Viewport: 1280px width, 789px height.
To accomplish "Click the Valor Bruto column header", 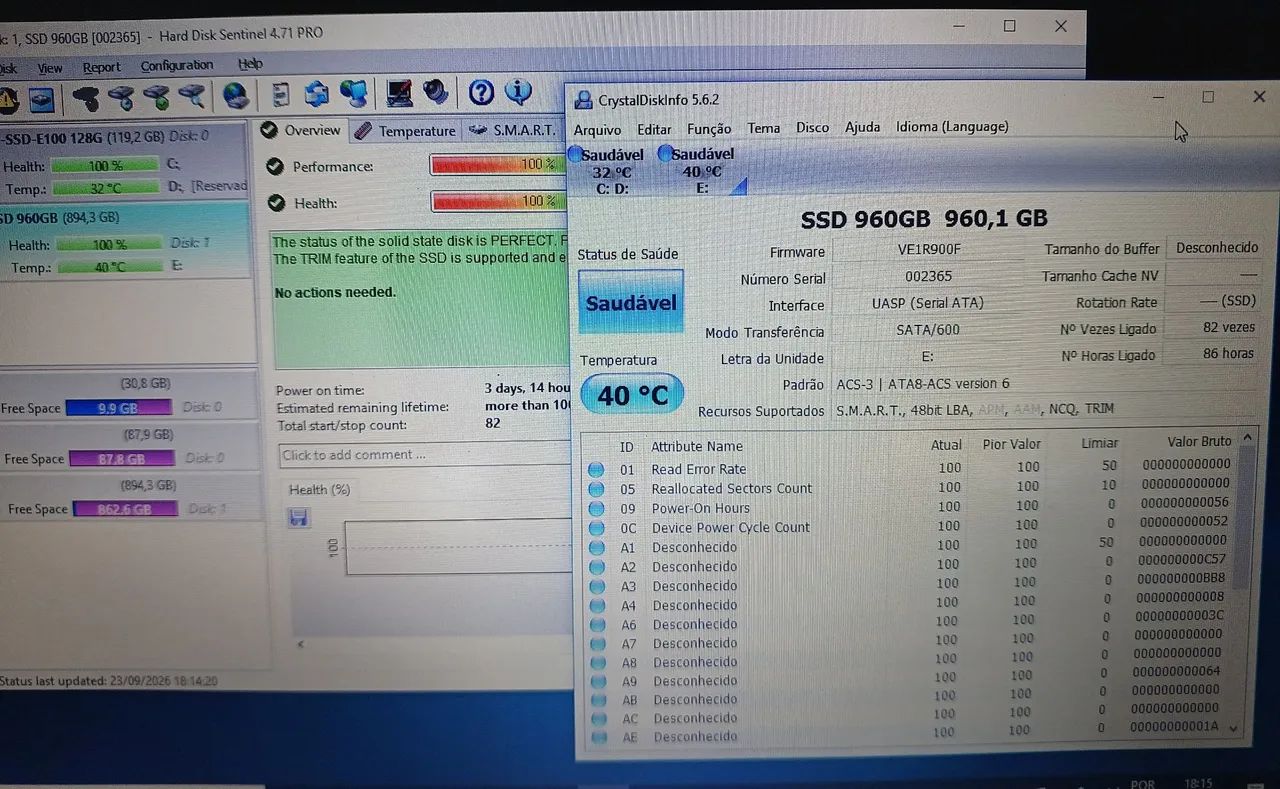I will point(1198,442).
